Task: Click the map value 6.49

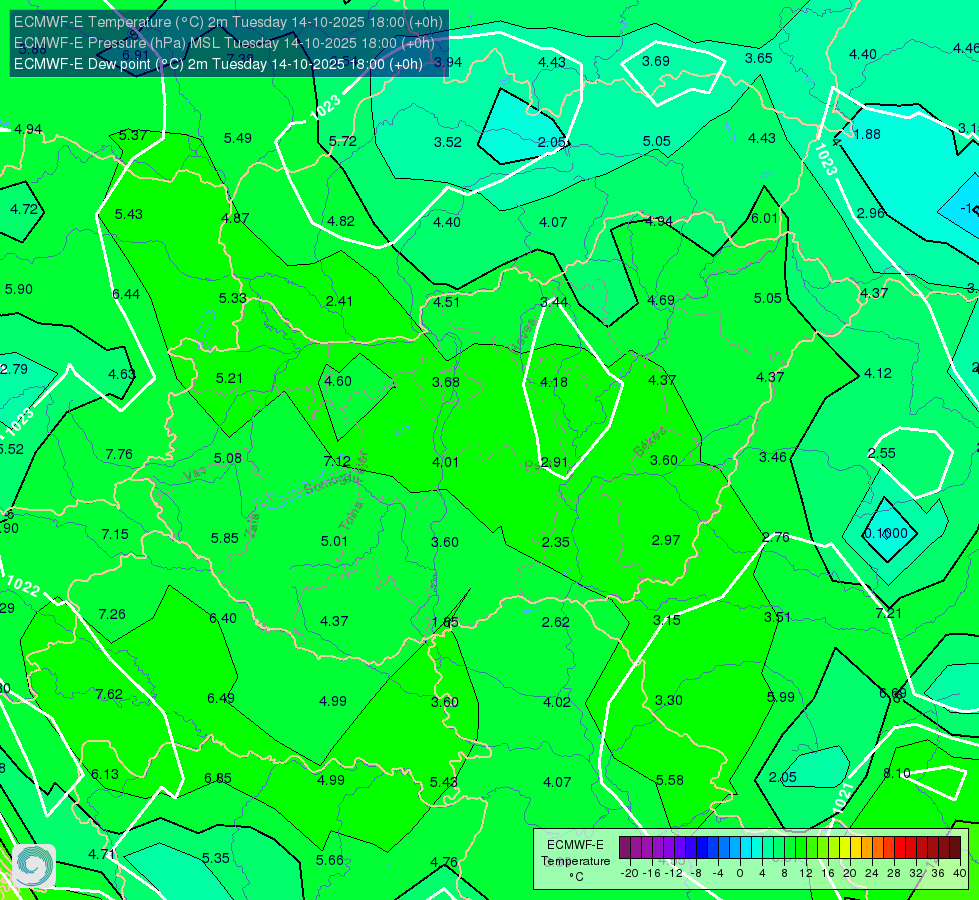Action: coord(220,698)
